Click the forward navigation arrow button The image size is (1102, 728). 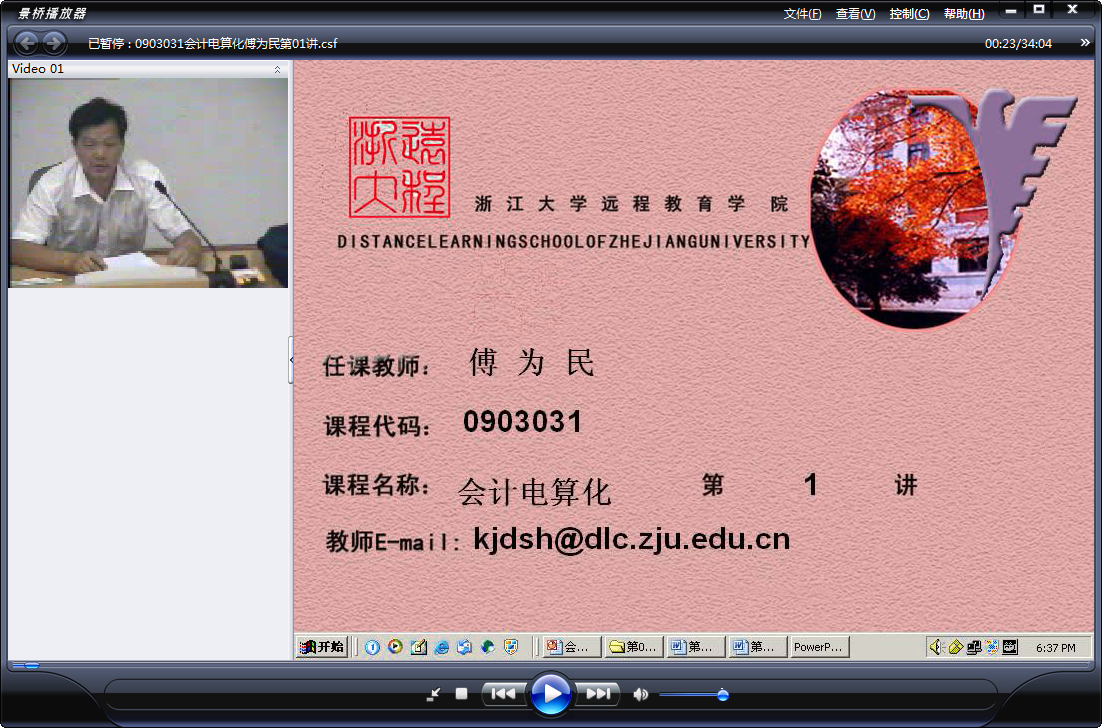pos(54,43)
